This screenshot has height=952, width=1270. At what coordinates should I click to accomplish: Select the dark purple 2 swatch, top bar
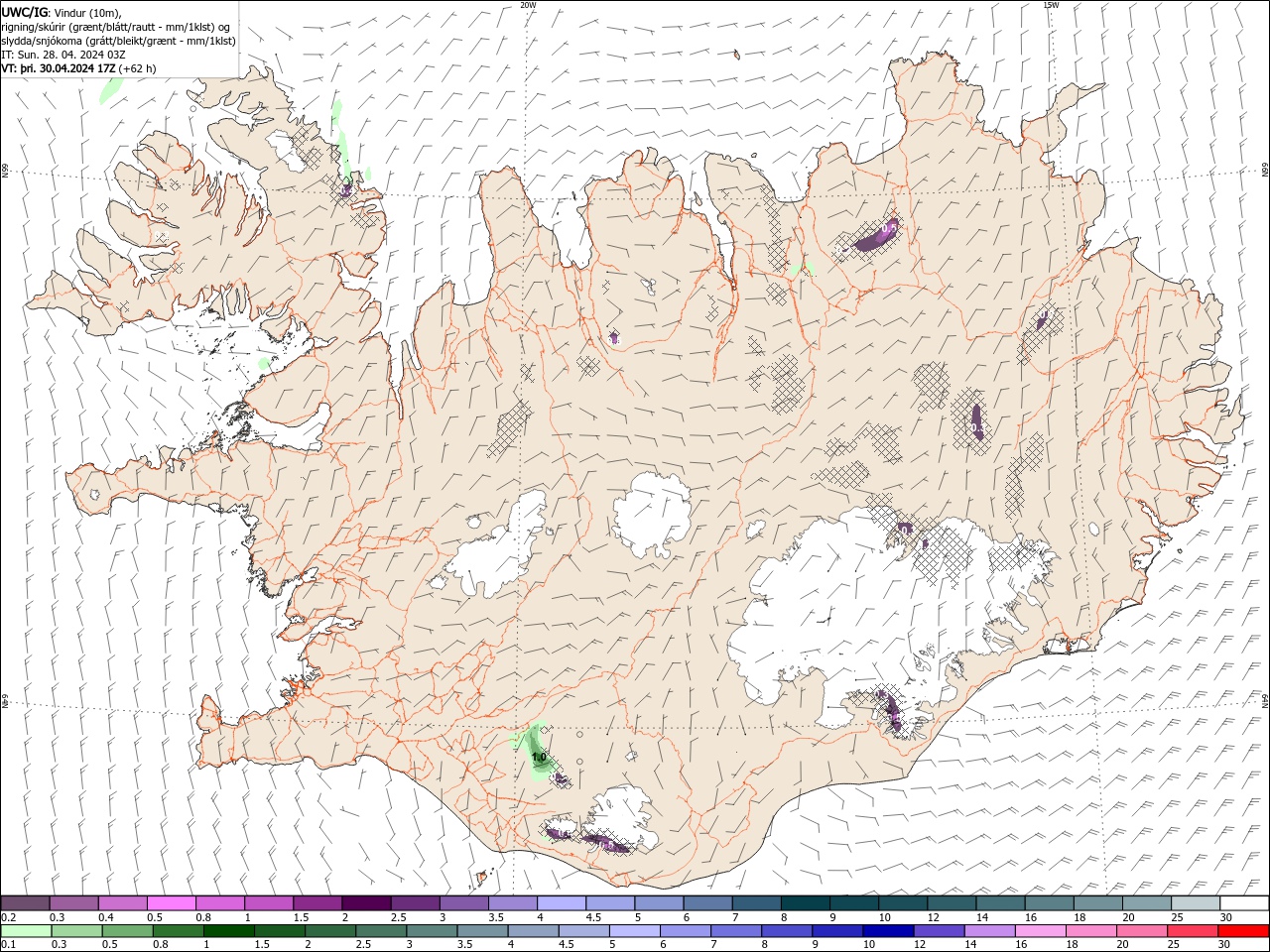[365, 903]
